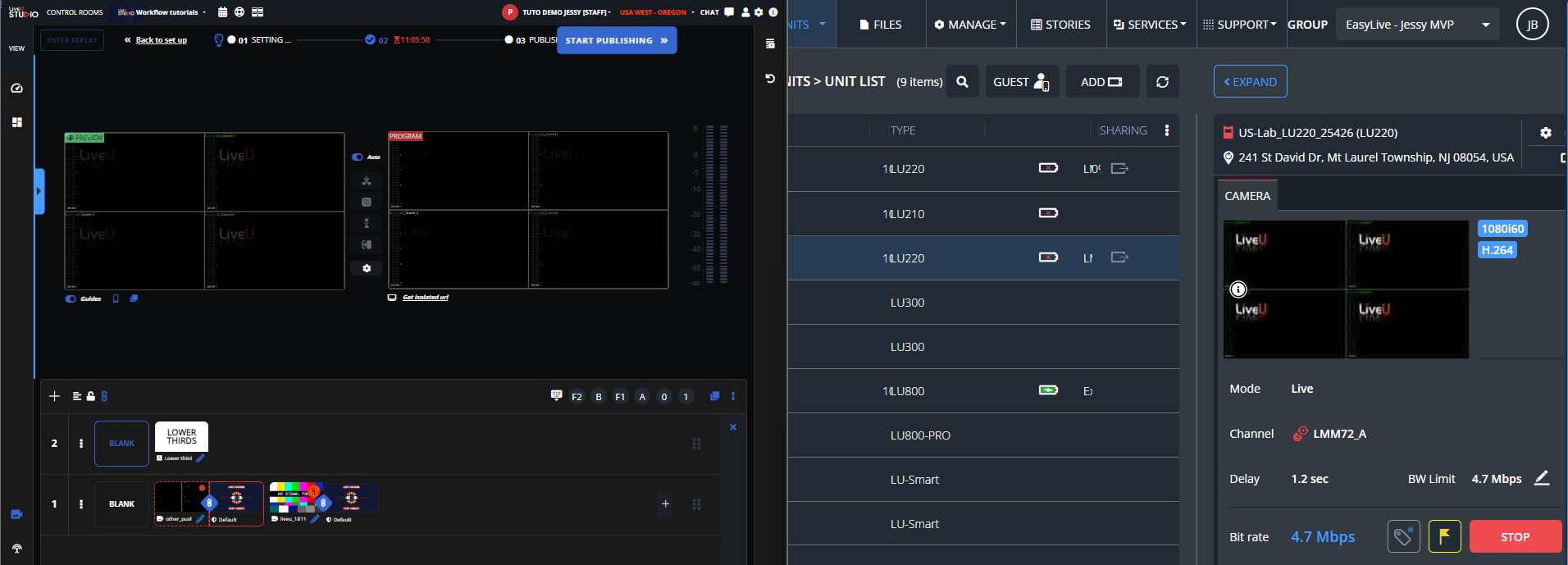This screenshot has height=565, width=1568.
Task: Click the yellow flag marker button
Action: click(1445, 536)
